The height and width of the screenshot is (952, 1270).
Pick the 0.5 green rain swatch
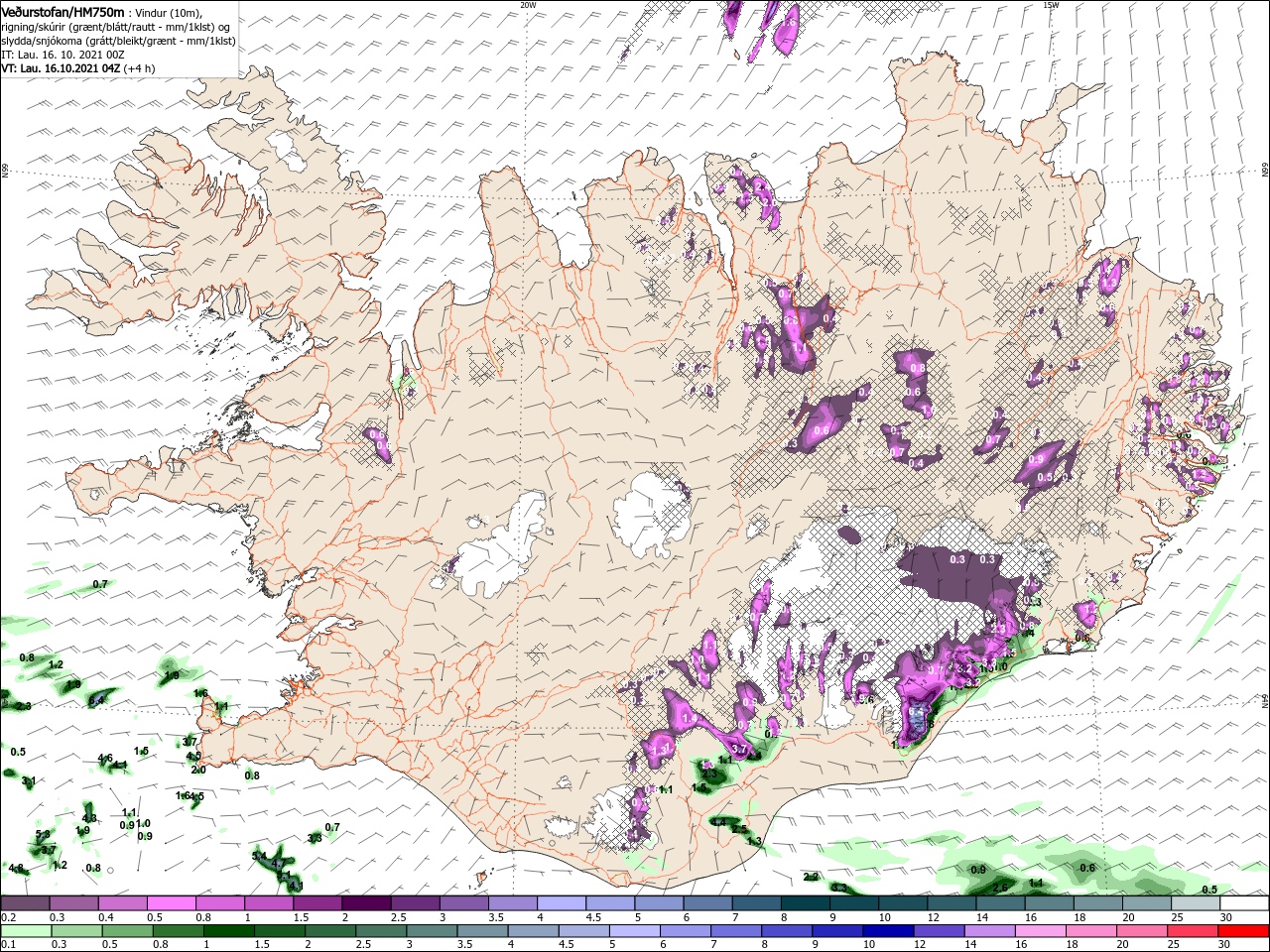point(126,931)
